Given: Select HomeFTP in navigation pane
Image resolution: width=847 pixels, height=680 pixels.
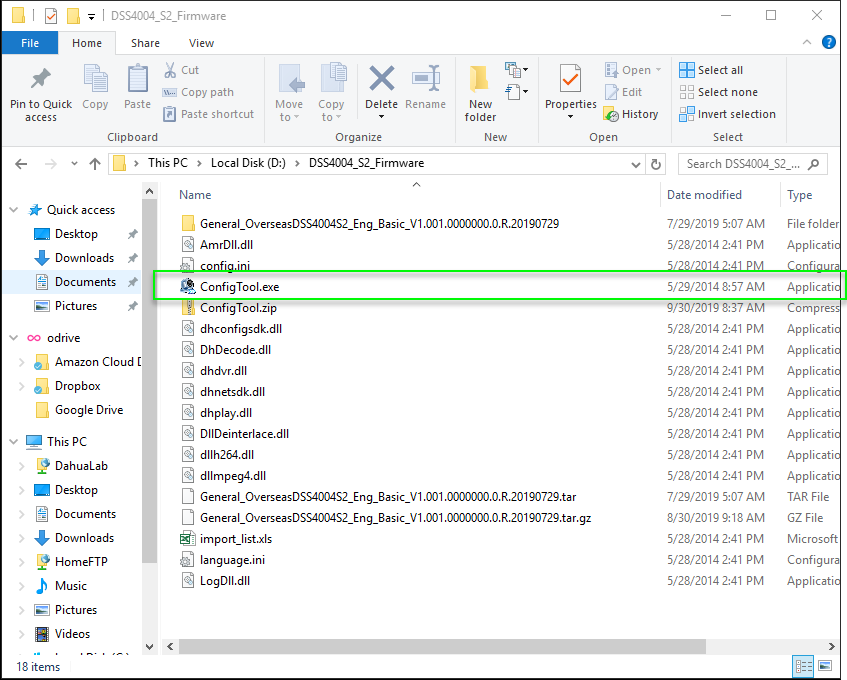Looking at the screenshot, I should point(81,562).
